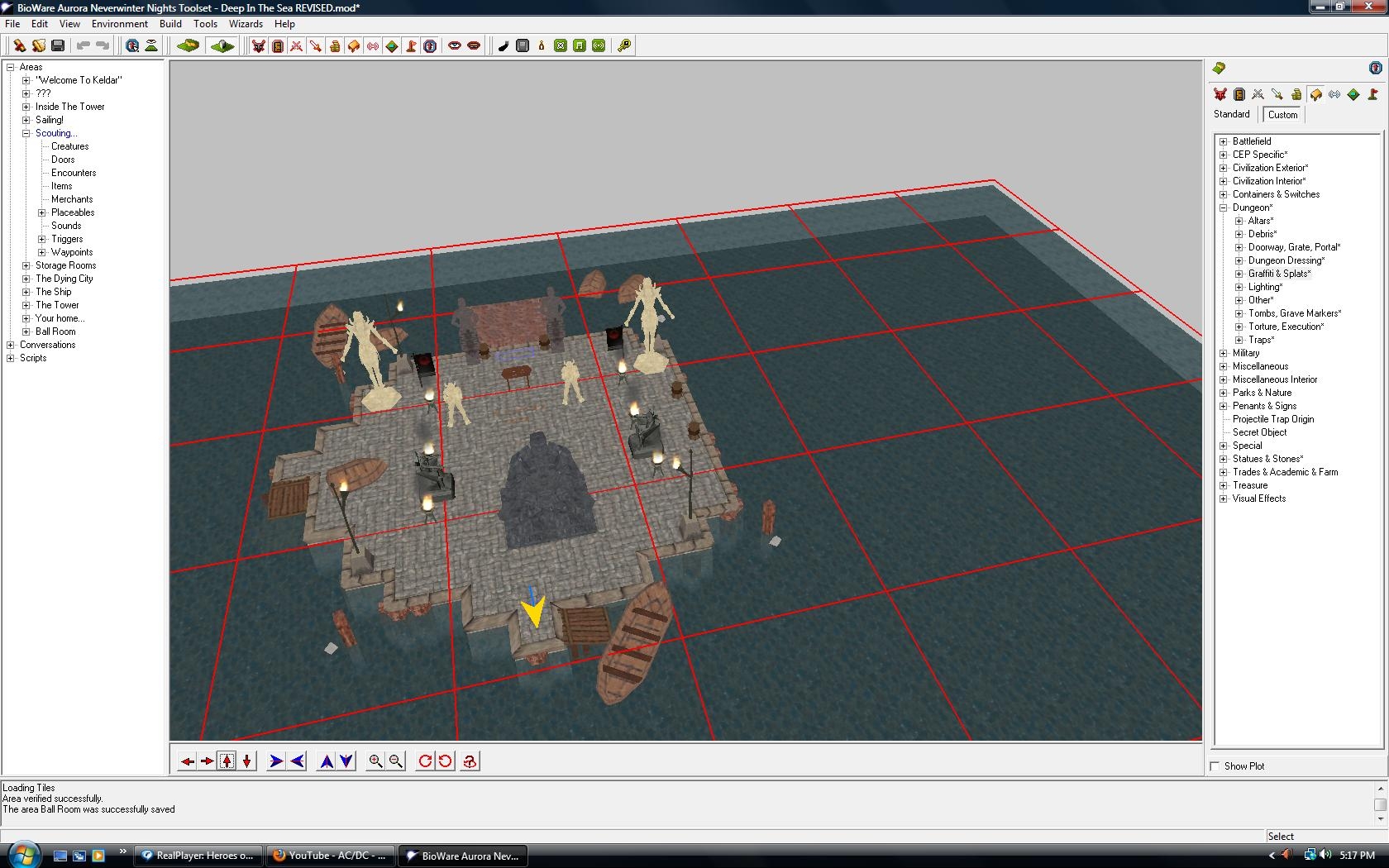
Task: Click the red left arrow camera button
Action: [188, 761]
